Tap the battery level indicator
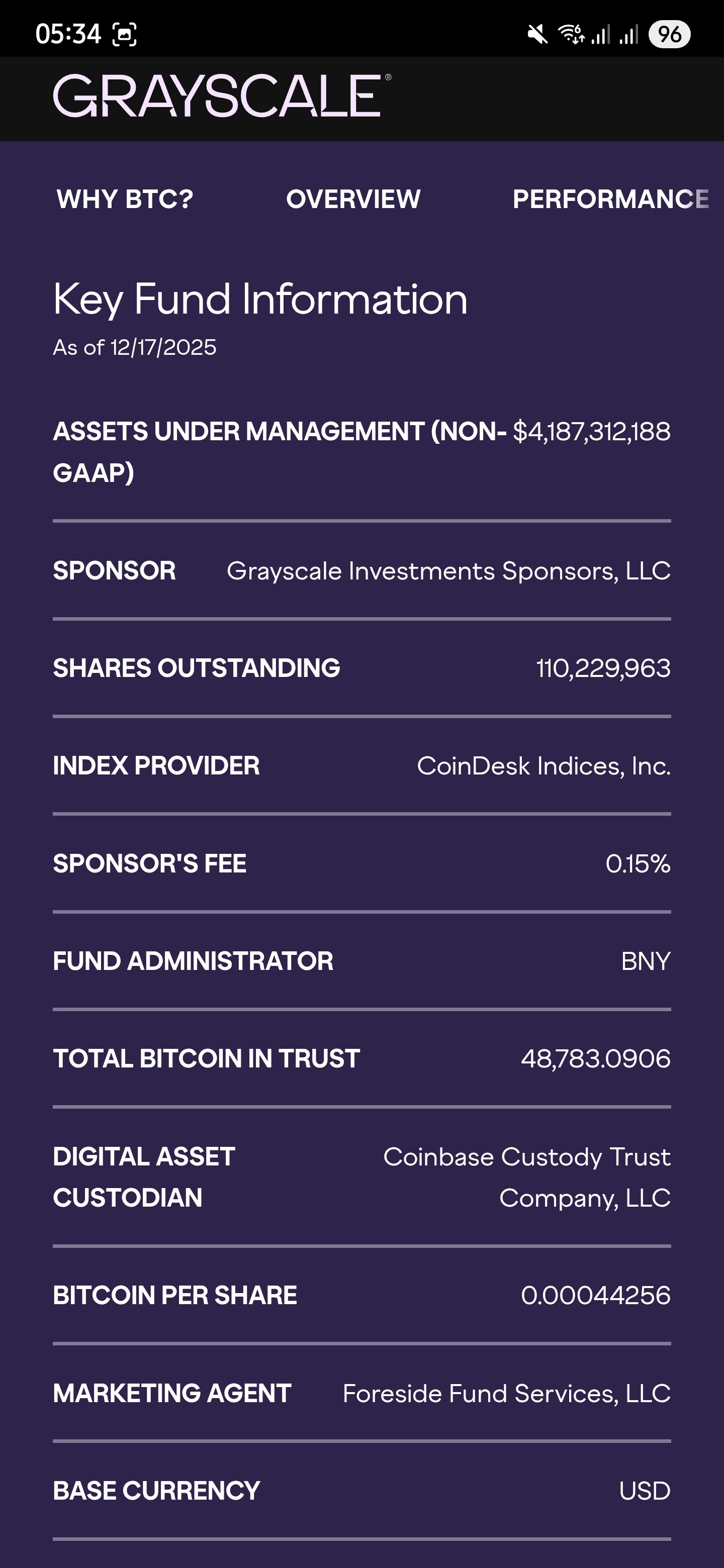Viewport: 724px width, 1568px height. click(669, 35)
